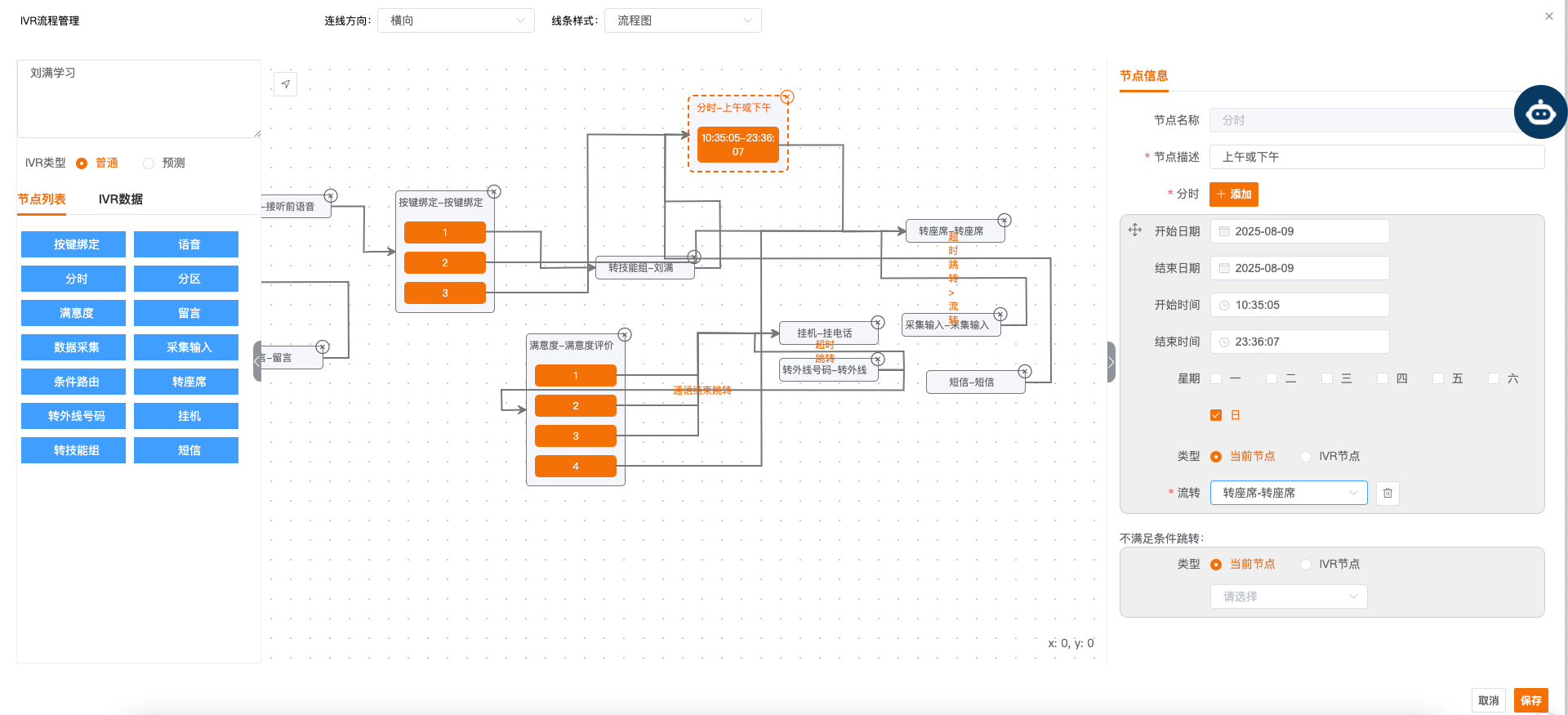
Task: Click the drag handle icon beside 开始日期
Action: (x=1135, y=230)
